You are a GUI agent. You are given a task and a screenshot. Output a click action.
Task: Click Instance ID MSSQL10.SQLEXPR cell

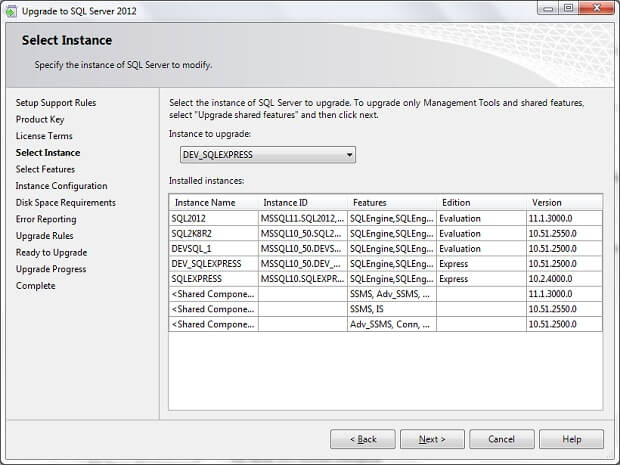pyautogui.click(x=303, y=279)
